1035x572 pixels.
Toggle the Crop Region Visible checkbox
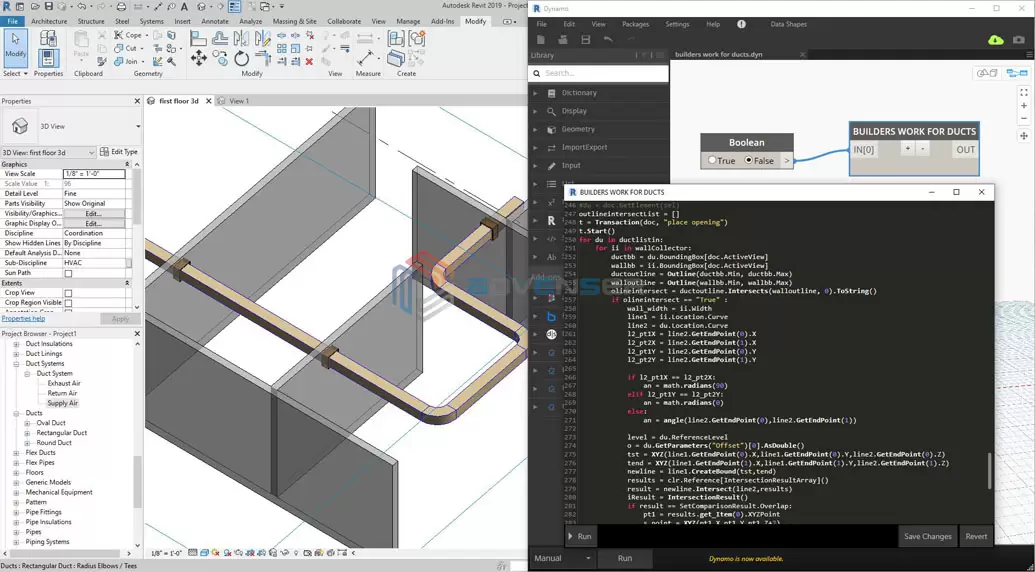click(68, 303)
